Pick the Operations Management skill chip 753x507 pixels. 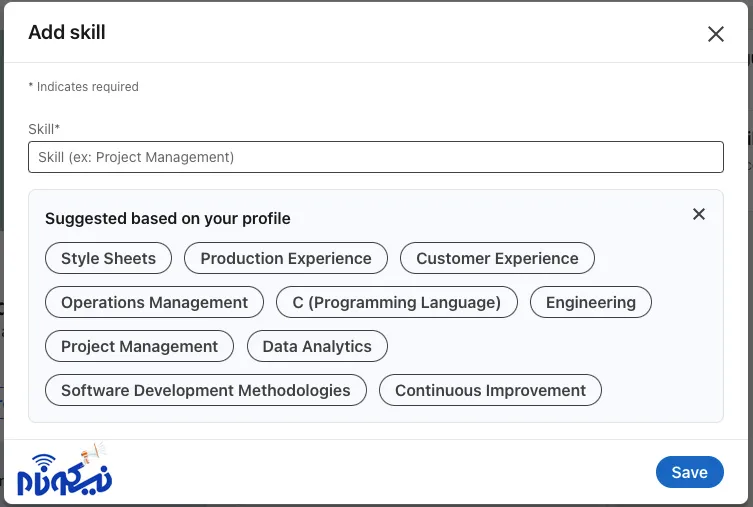[x=154, y=302]
